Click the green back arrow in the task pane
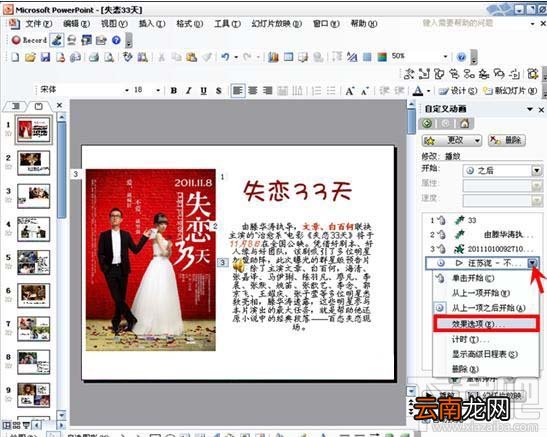Screen dimensions: 547x437 pyautogui.click(x=427, y=123)
